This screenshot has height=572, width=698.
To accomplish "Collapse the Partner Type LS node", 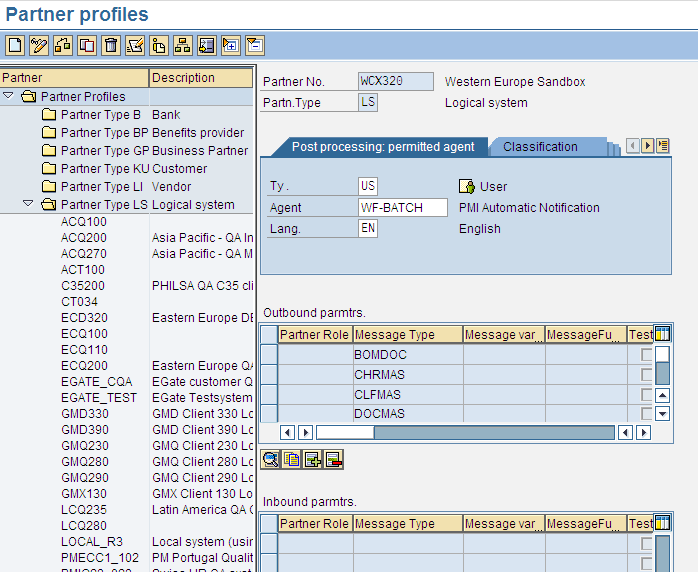I will point(28,203).
